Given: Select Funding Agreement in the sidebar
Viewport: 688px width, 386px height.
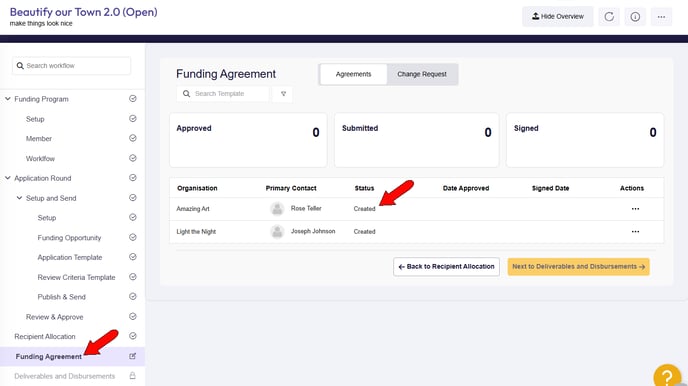Looking at the screenshot, I should click(x=49, y=357).
